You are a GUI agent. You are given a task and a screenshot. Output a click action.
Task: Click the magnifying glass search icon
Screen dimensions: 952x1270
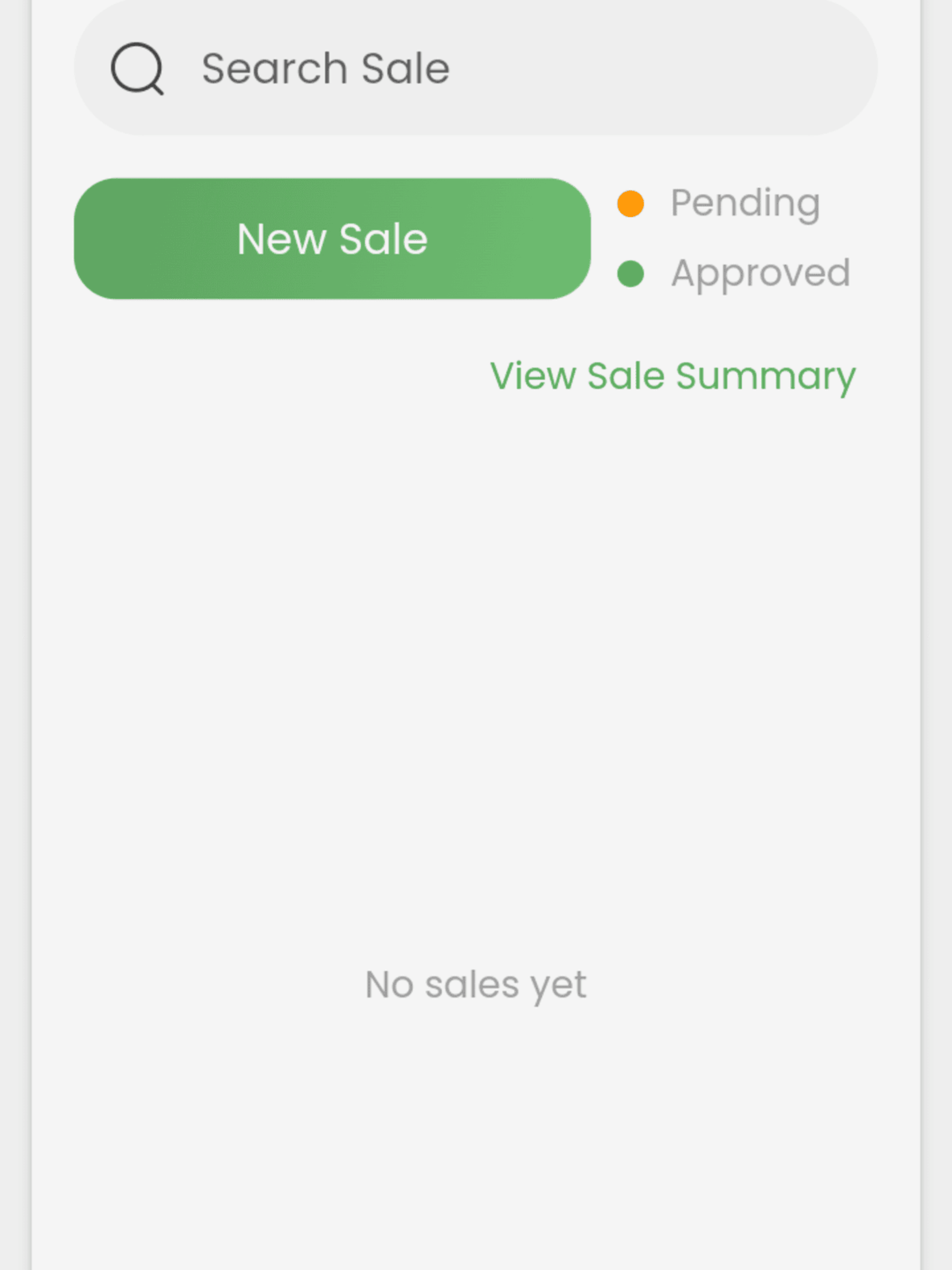(x=137, y=68)
